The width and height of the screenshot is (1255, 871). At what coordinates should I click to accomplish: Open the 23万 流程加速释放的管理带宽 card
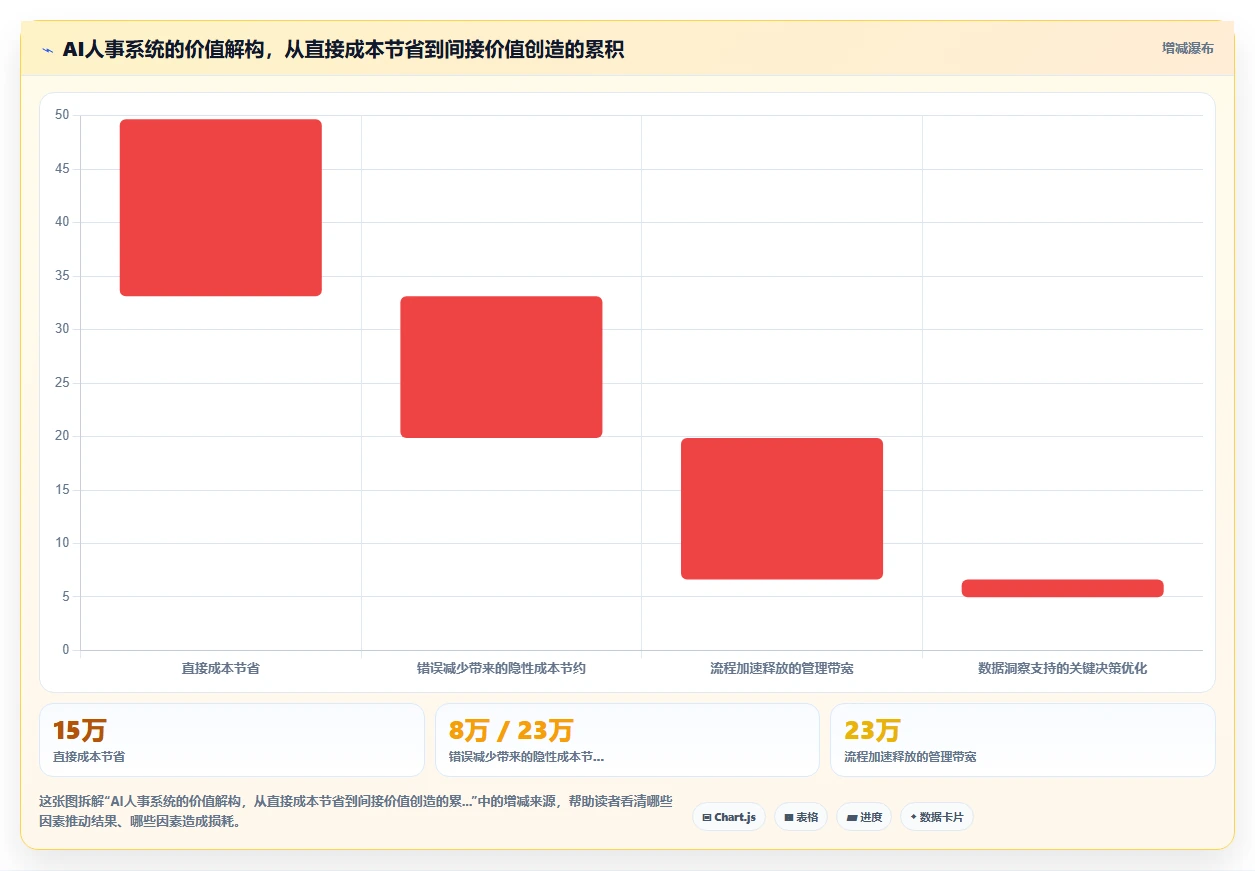(1023, 740)
